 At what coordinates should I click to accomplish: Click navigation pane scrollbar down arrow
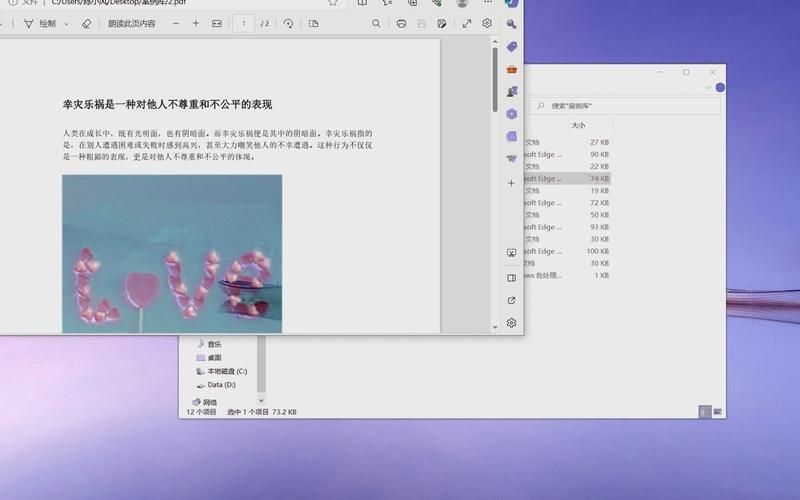point(261,401)
